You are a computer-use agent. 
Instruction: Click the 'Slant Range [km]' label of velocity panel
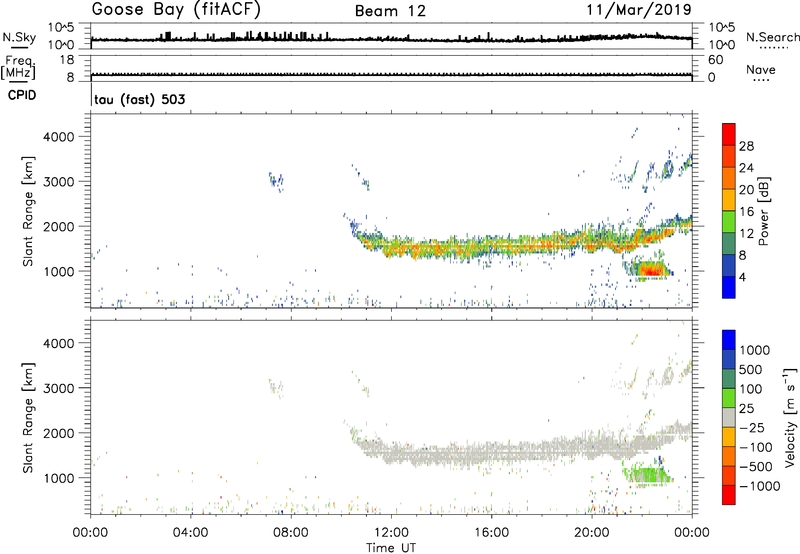click(28, 417)
